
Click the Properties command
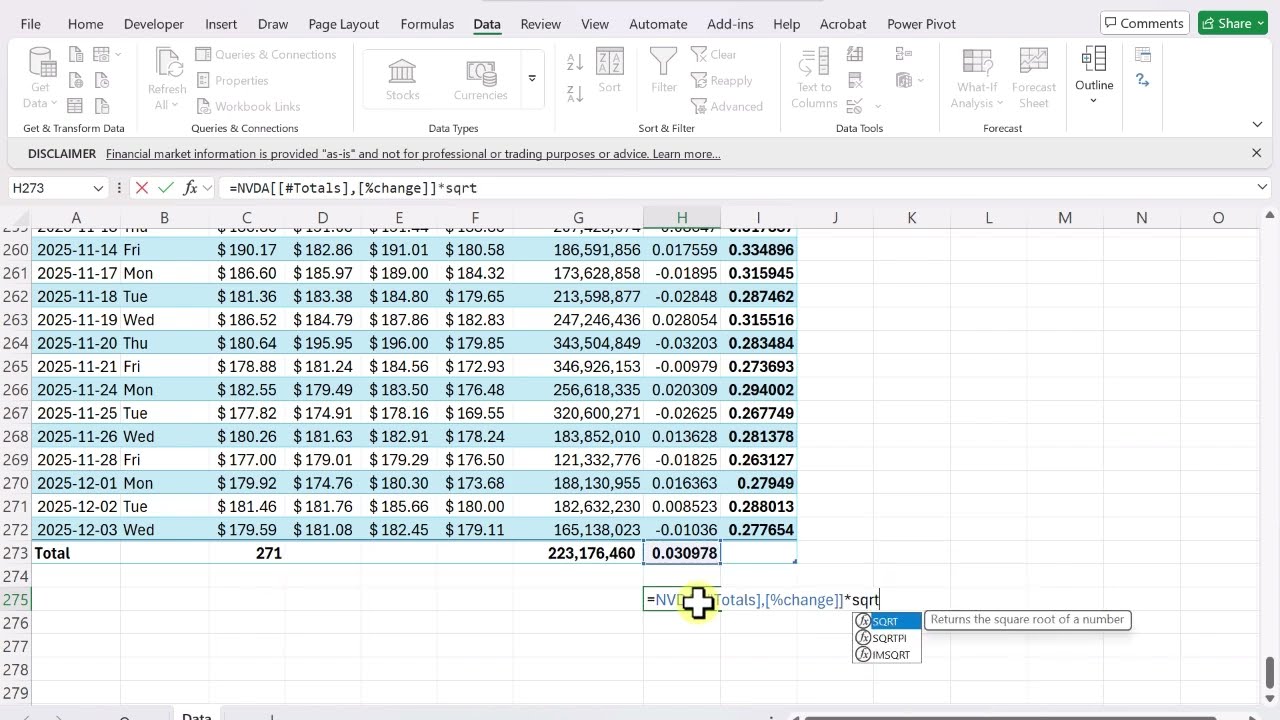pyautogui.click(x=232, y=81)
